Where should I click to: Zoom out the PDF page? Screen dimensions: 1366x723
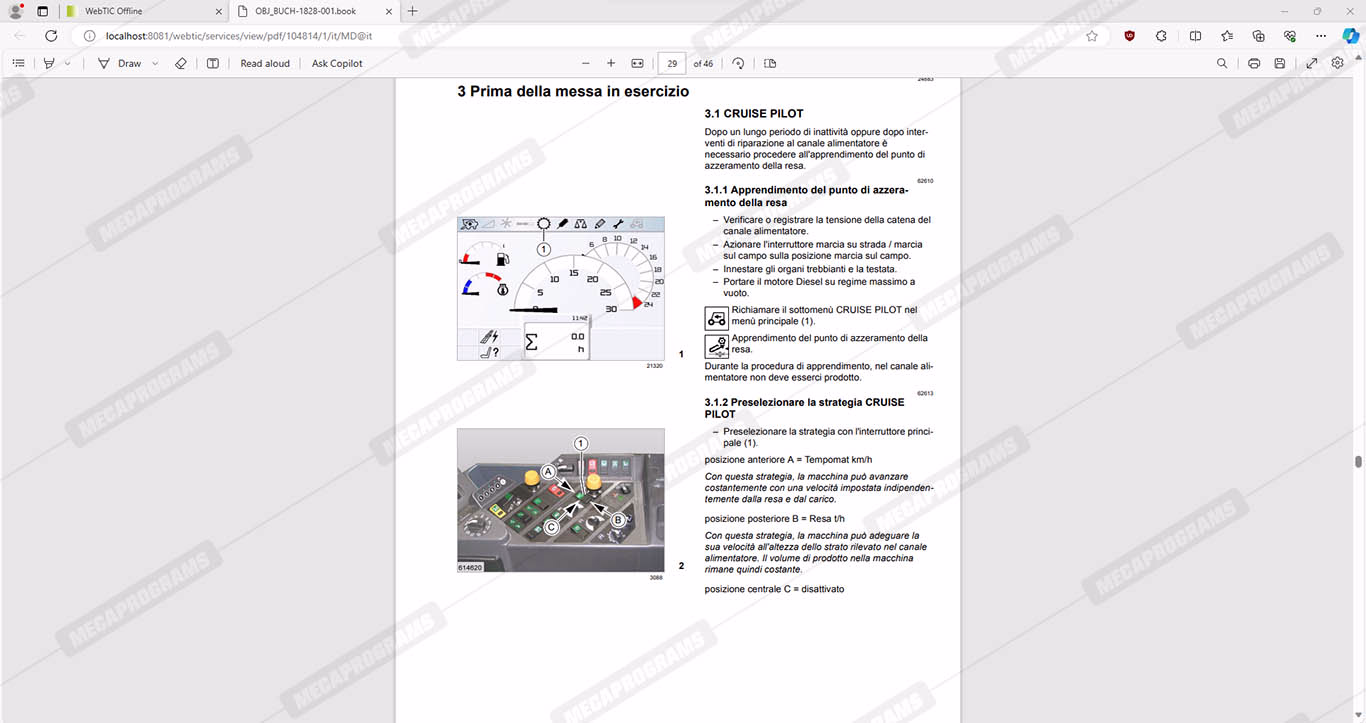(x=586, y=63)
